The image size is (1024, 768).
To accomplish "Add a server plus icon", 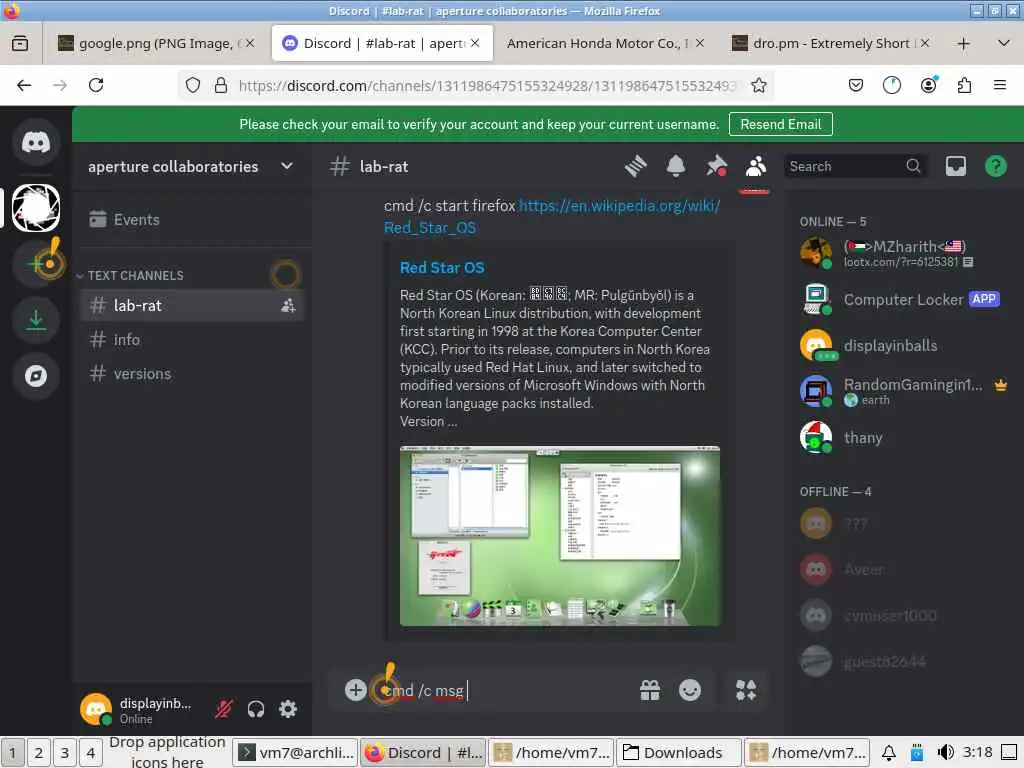I will (x=36, y=264).
